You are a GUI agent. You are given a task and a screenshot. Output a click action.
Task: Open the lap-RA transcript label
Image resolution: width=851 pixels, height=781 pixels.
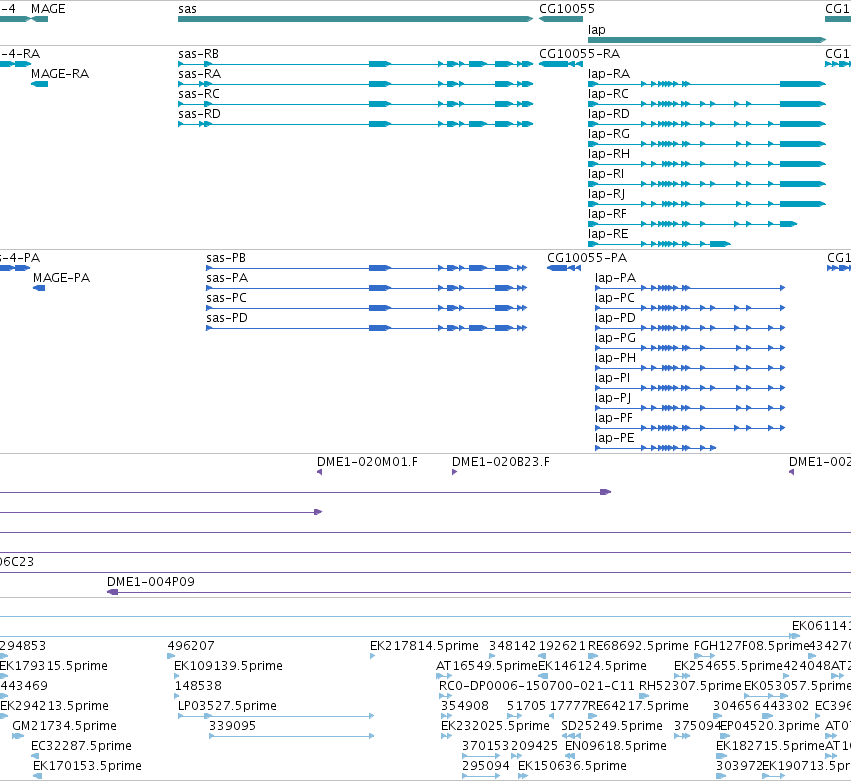point(609,74)
